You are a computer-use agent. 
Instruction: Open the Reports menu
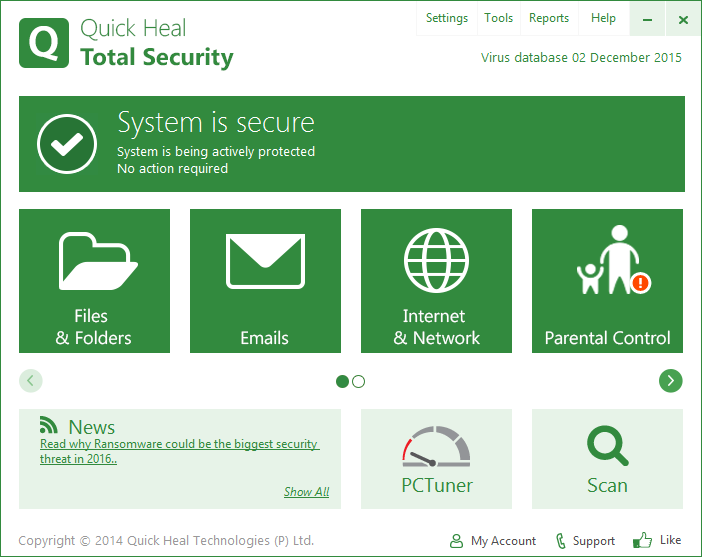tap(549, 18)
